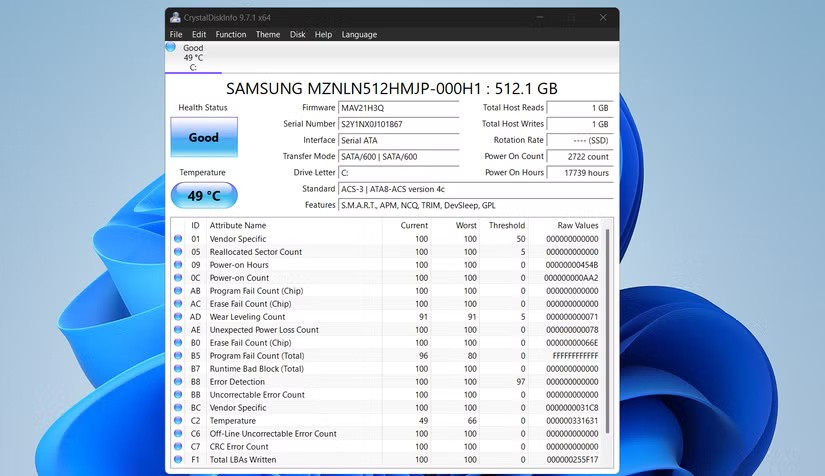Open the Theme menu
This screenshot has width=825, height=476.
pyautogui.click(x=268, y=34)
